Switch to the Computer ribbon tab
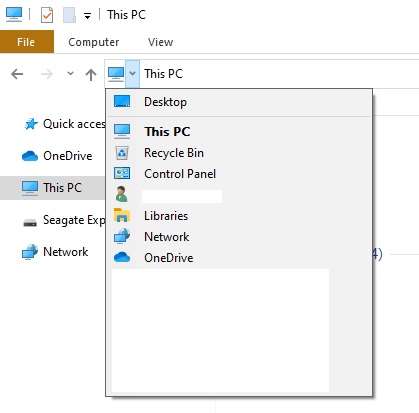 (94, 42)
